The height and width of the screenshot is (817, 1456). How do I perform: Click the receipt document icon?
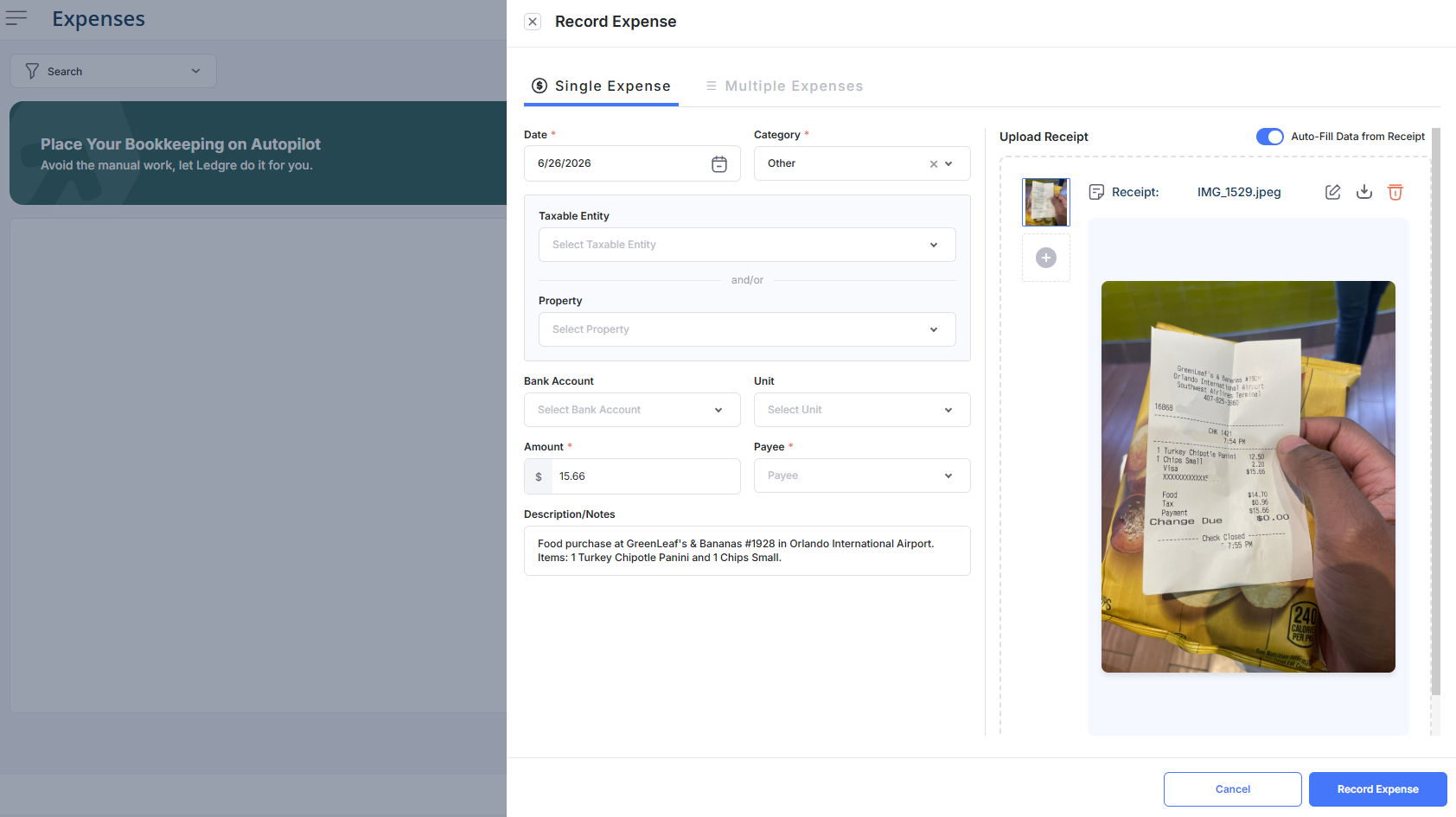tap(1096, 192)
